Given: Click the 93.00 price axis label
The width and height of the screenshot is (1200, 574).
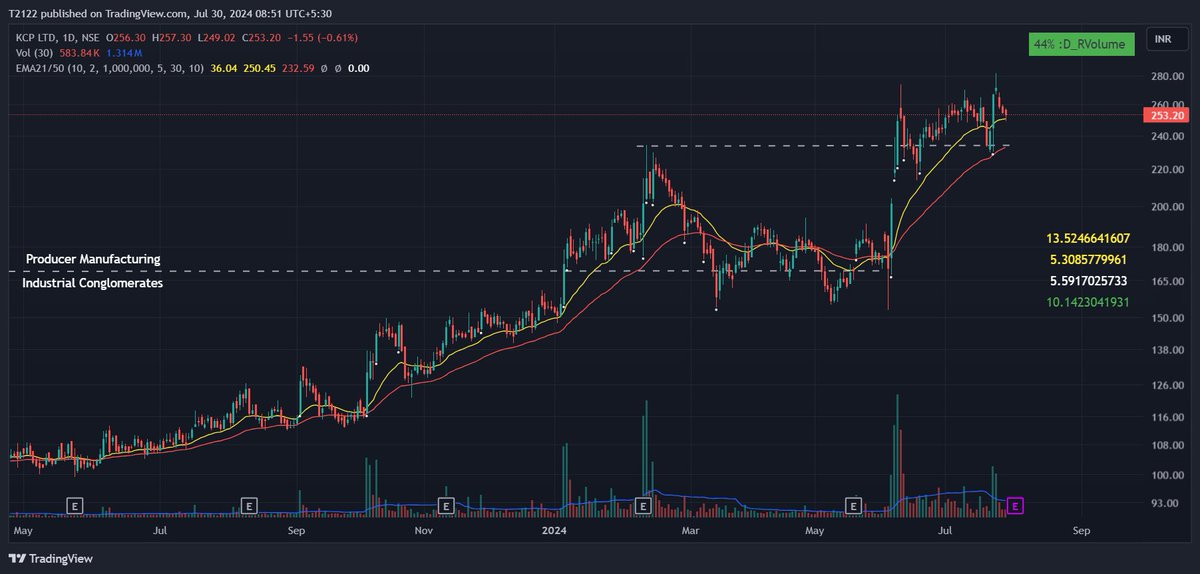Looking at the screenshot, I should click(x=1166, y=503).
